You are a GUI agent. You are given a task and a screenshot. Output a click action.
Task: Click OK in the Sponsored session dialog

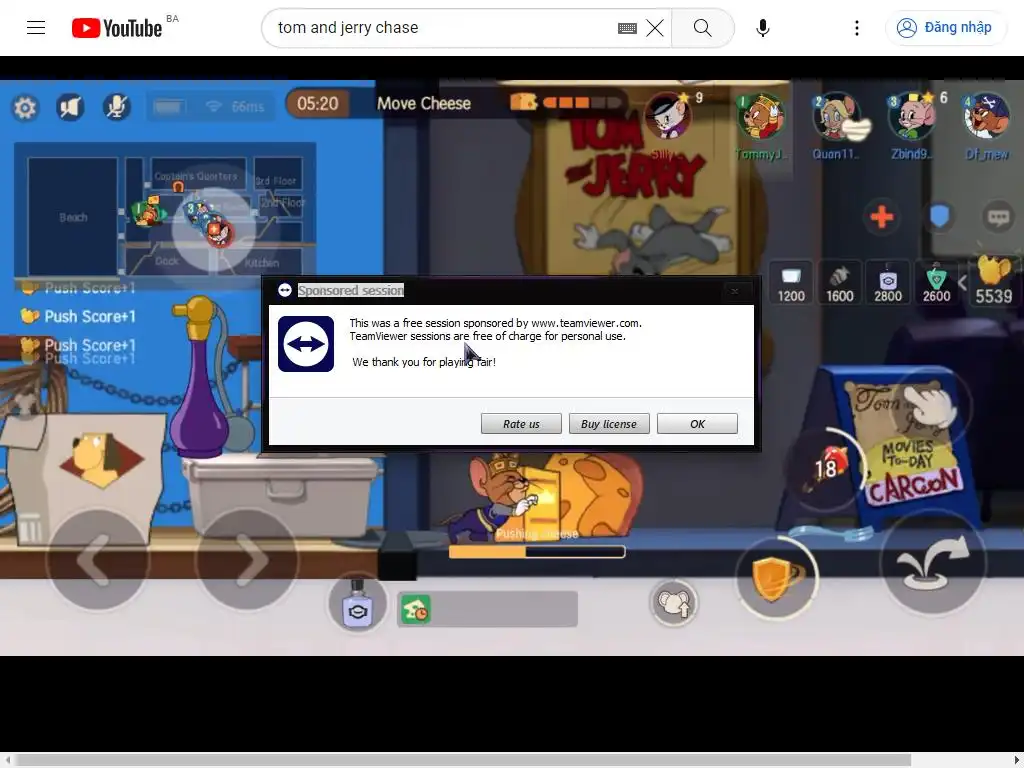coord(697,424)
